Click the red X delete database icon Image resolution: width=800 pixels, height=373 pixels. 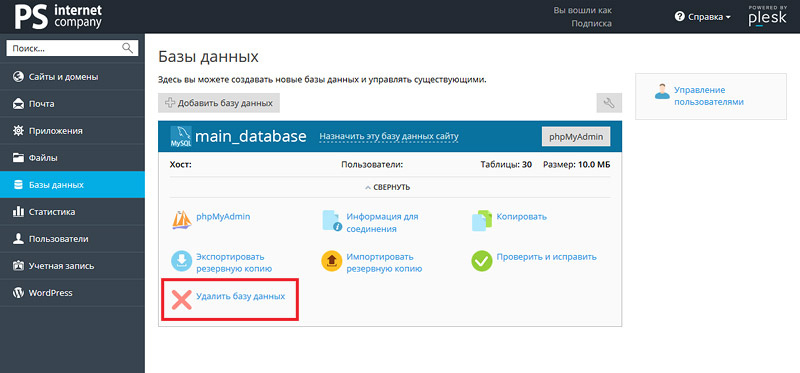(181, 300)
